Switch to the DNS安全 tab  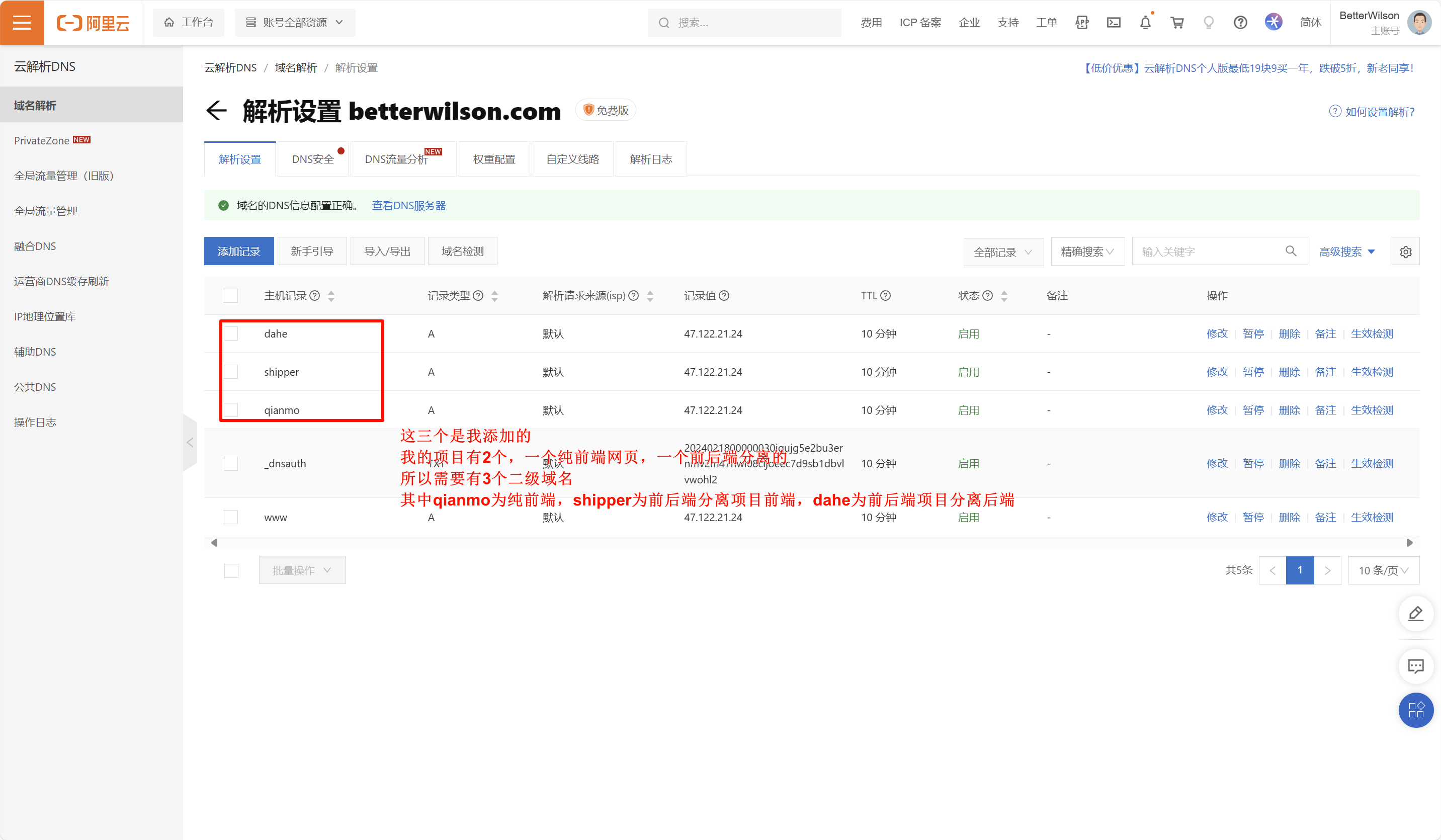(313, 159)
